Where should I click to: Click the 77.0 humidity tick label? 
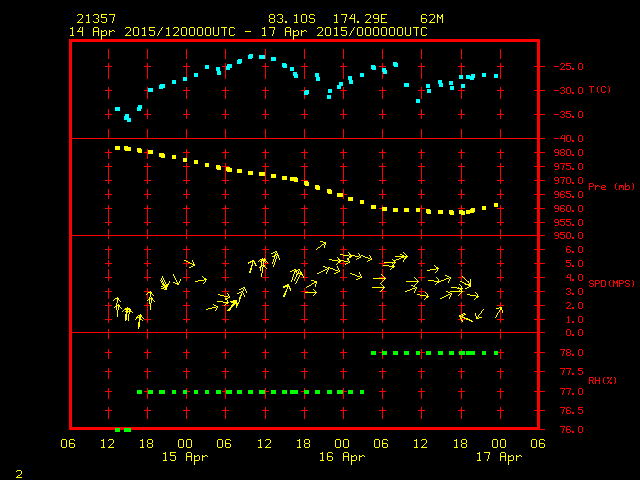tap(571, 392)
